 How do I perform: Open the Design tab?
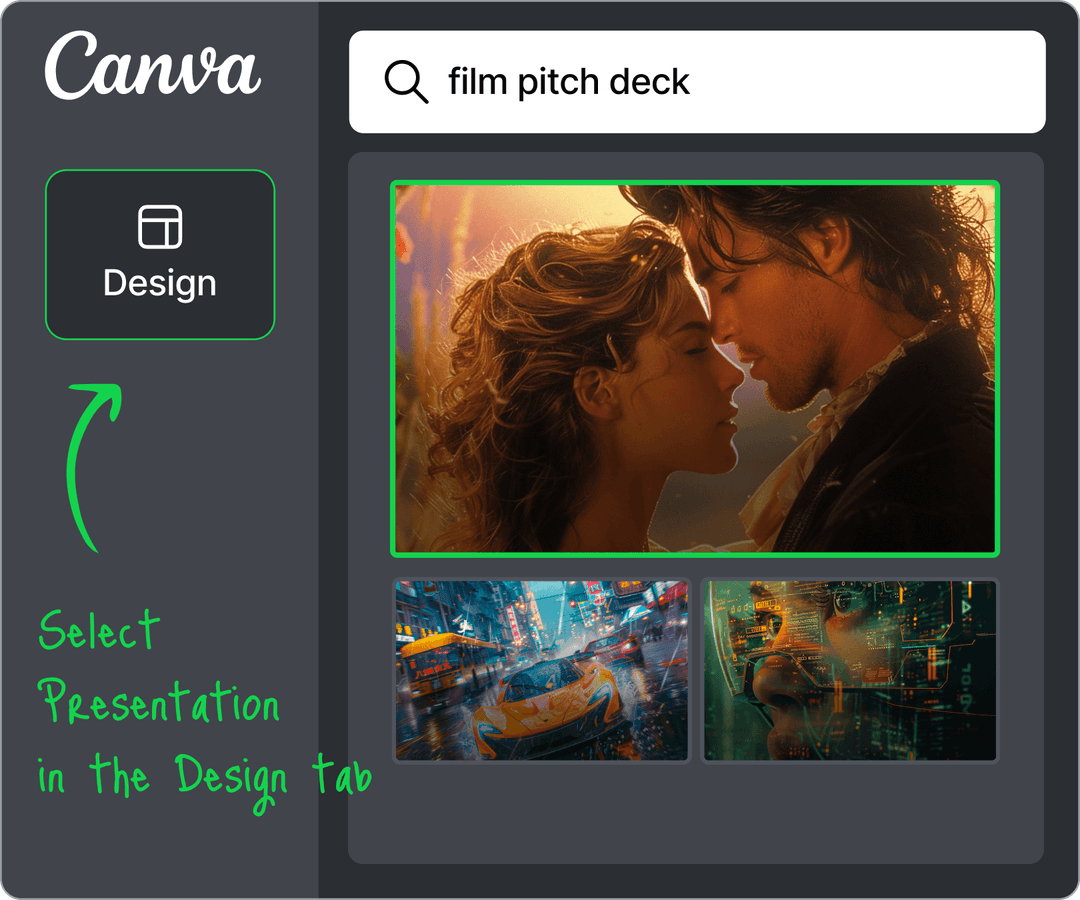(160, 254)
